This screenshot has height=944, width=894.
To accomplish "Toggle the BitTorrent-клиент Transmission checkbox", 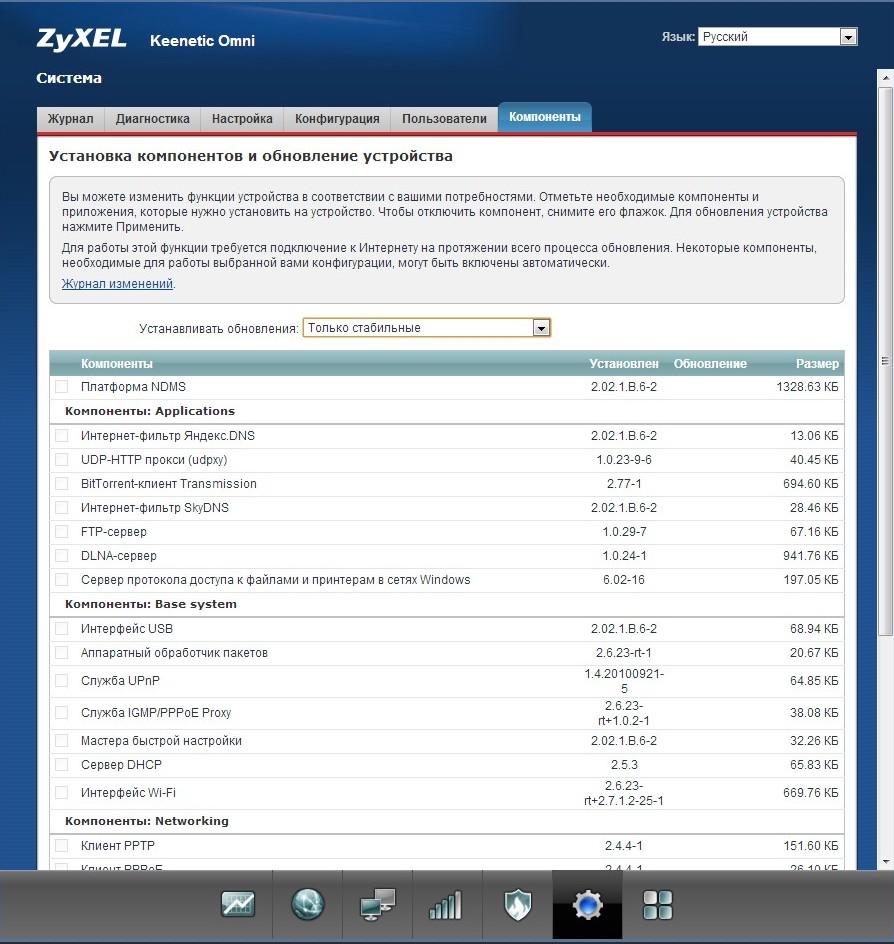I will 62,484.
